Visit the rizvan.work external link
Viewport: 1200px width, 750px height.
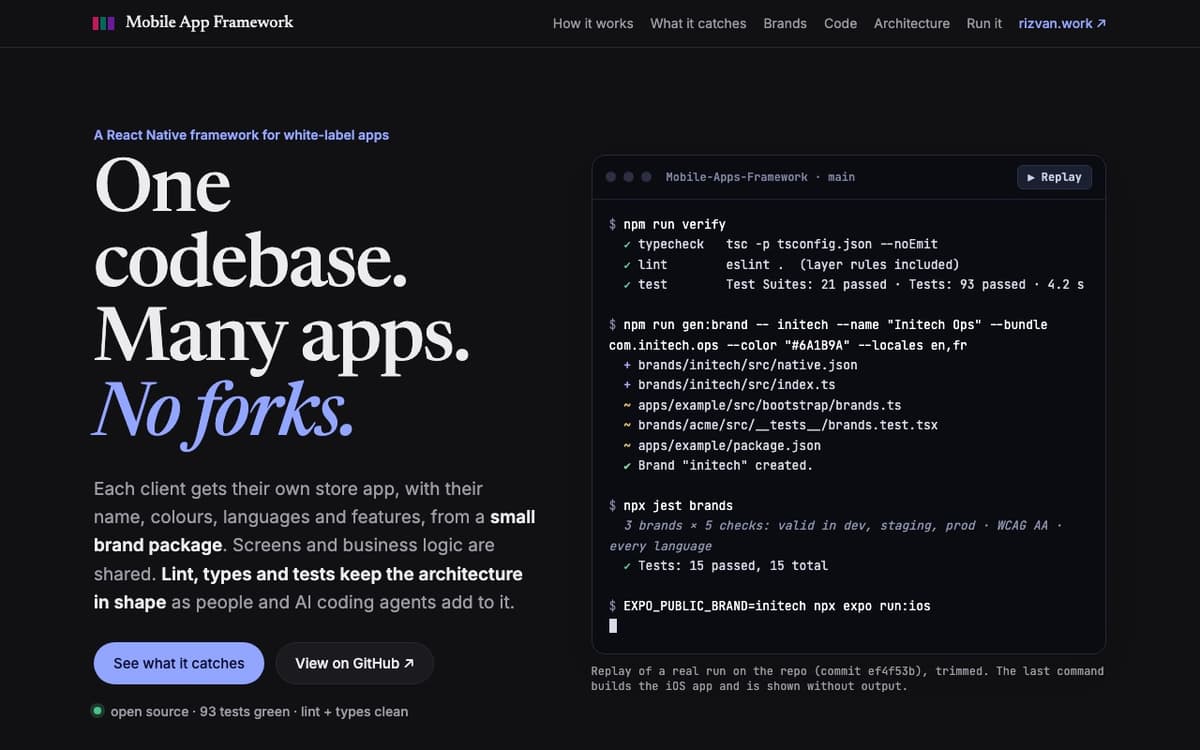[1062, 23]
